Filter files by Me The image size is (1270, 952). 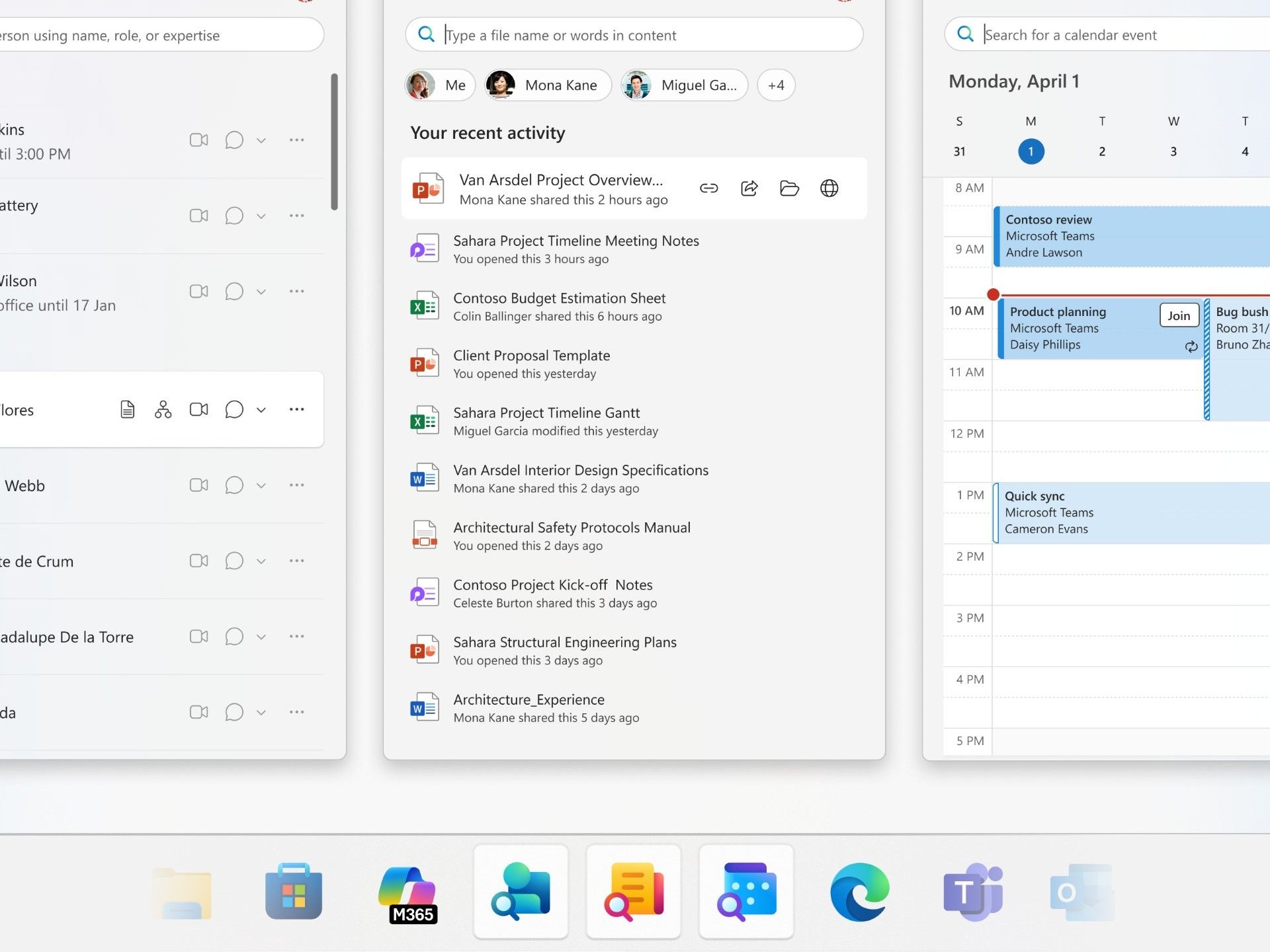click(x=440, y=85)
